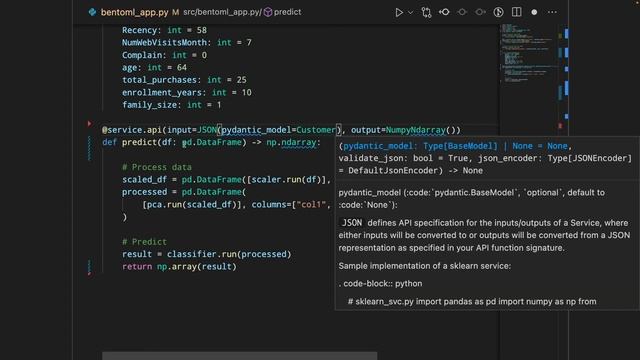
Task: Click the red breakpoint arrow in gutter
Action: pos(89,123)
